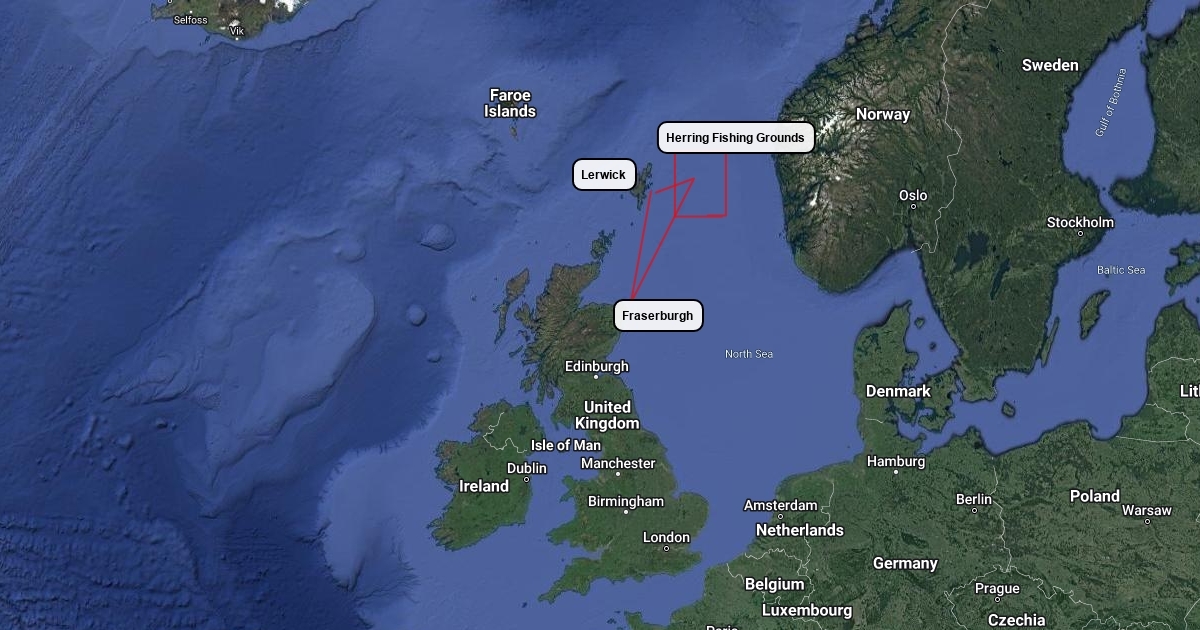Click the red fishing grounds rectangle outline
The image size is (1200, 630).
point(726,185)
